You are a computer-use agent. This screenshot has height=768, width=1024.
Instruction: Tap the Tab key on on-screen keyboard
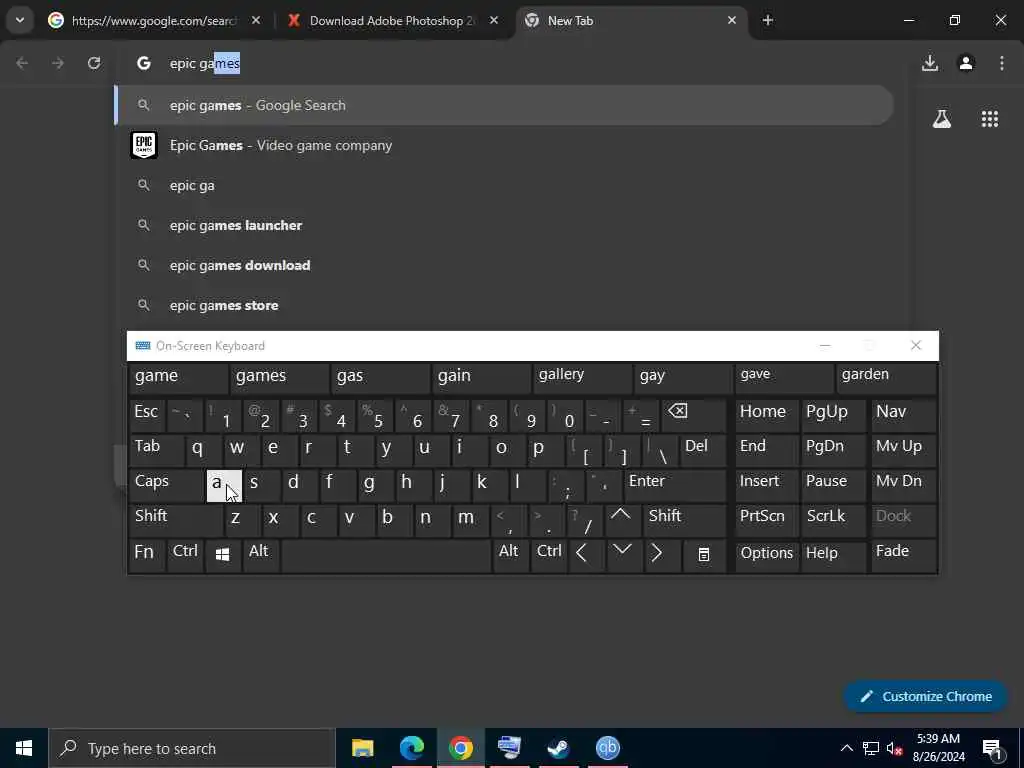click(x=156, y=449)
